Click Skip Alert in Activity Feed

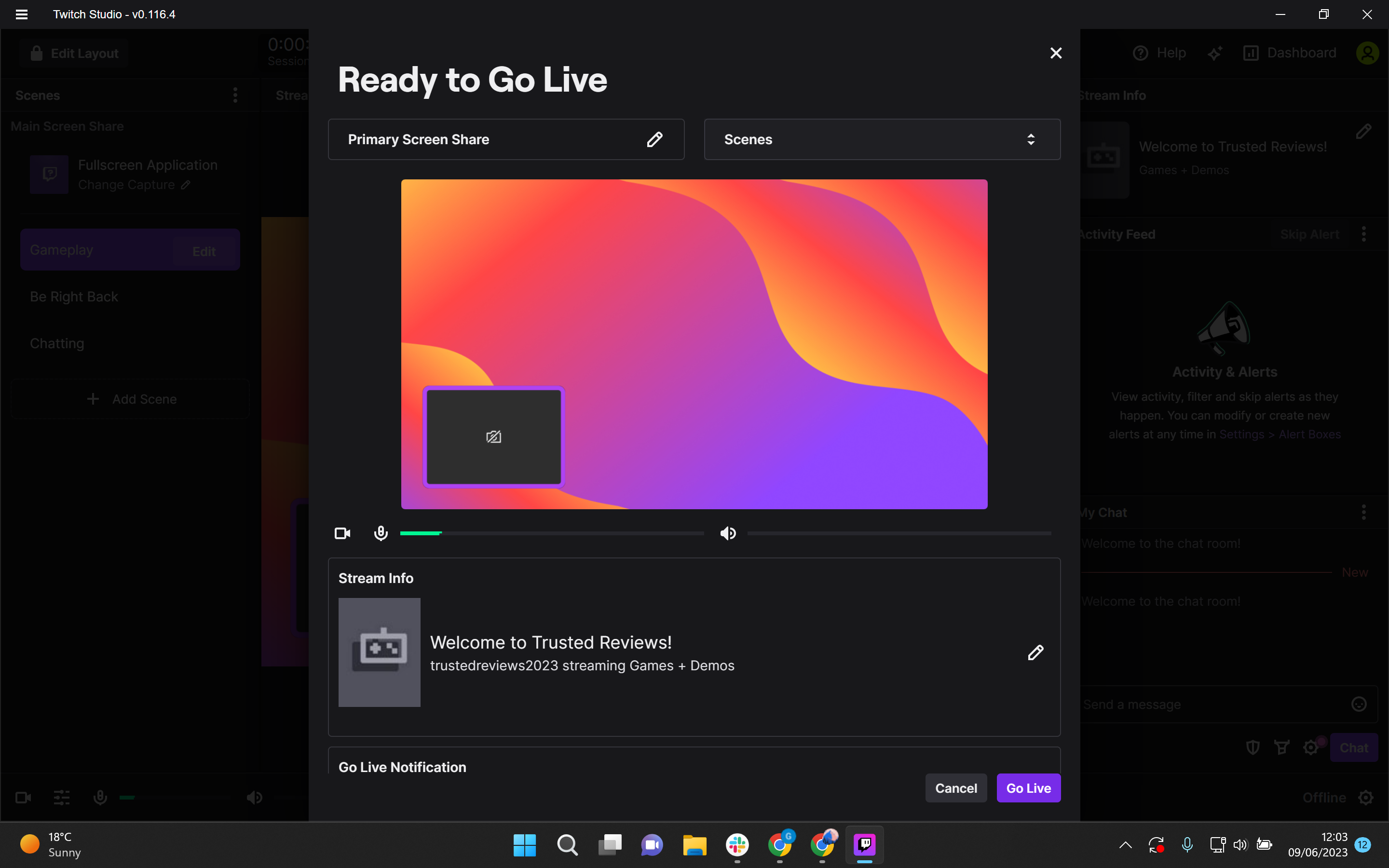click(x=1309, y=234)
